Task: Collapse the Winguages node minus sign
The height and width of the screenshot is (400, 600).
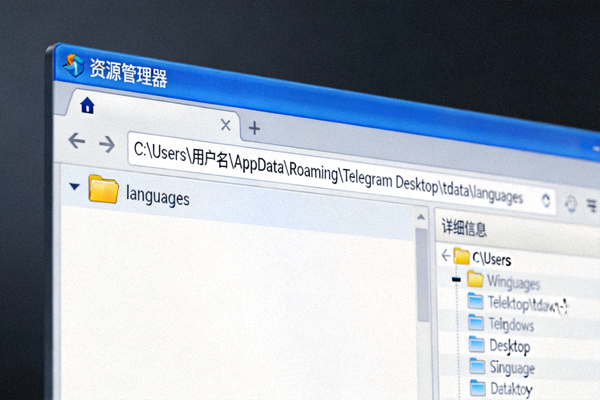Action: (456, 279)
